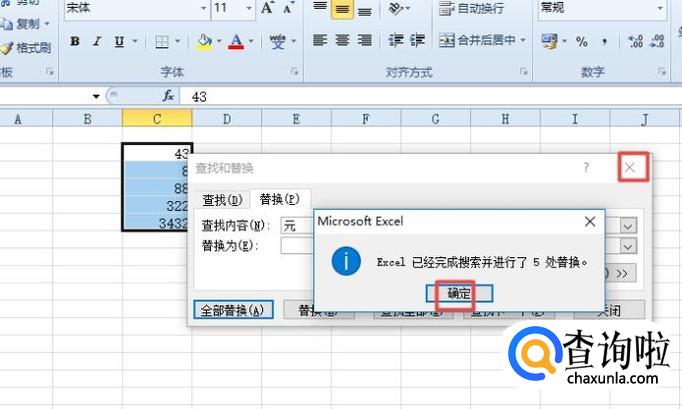Image resolution: width=682 pixels, height=409 pixels.
Task: Click the percent style icon
Action: (x=581, y=41)
